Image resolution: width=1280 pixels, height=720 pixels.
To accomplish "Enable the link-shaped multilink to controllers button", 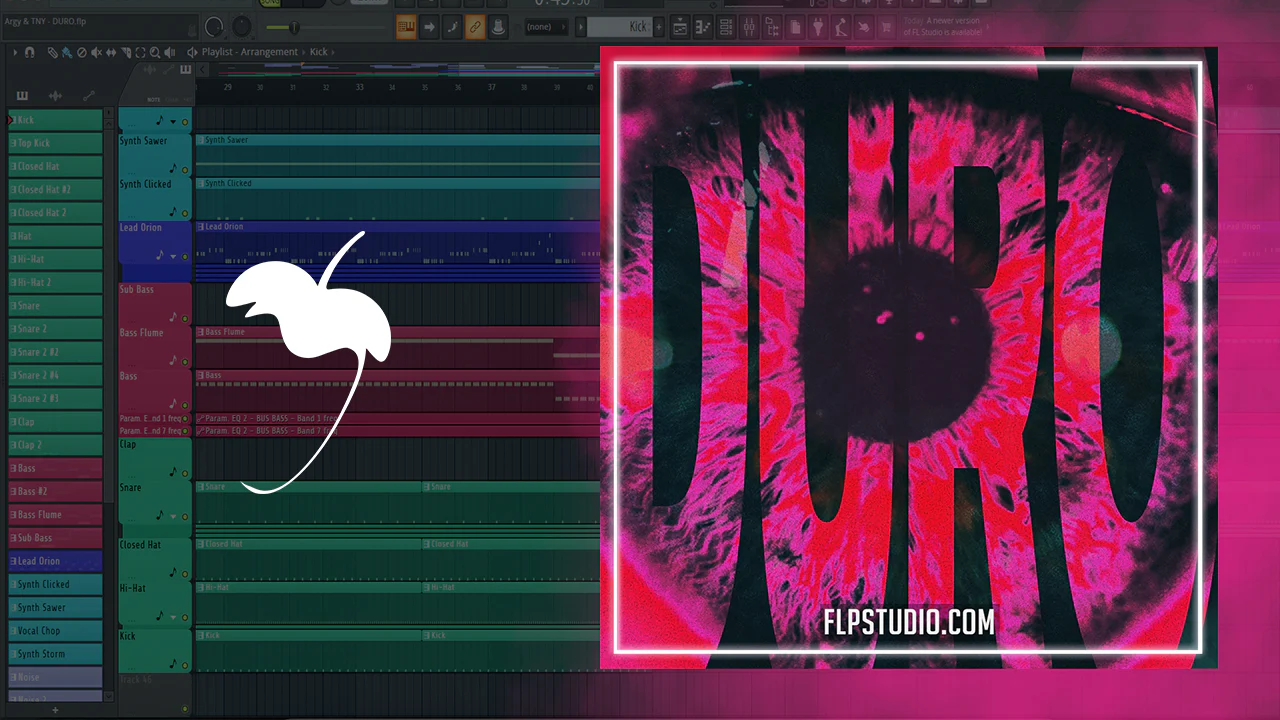I will tap(475, 27).
